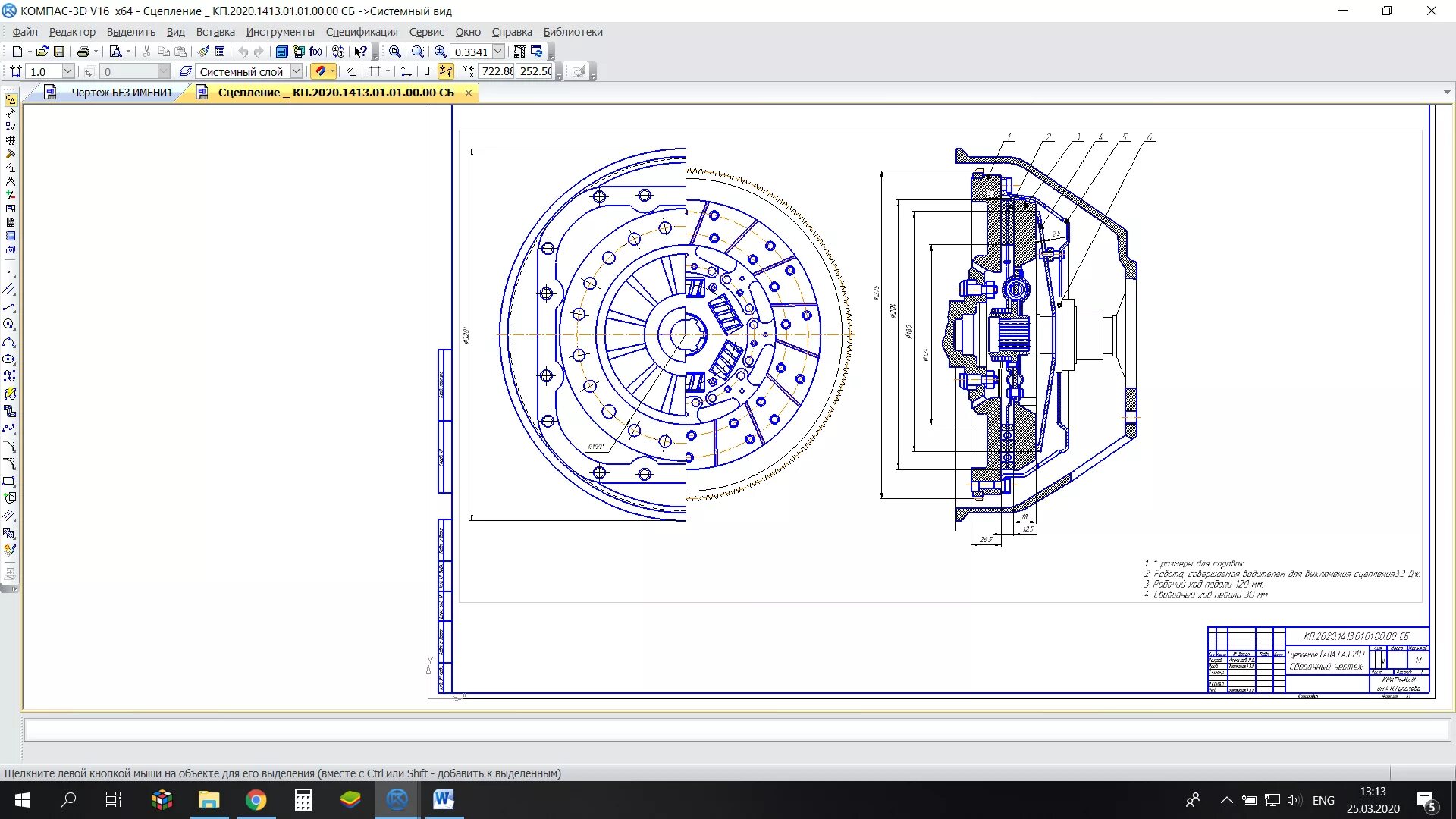The width and height of the screenshot is (1456, 819).
Task: Select the Point drawing tool
Action: point(9,271)
